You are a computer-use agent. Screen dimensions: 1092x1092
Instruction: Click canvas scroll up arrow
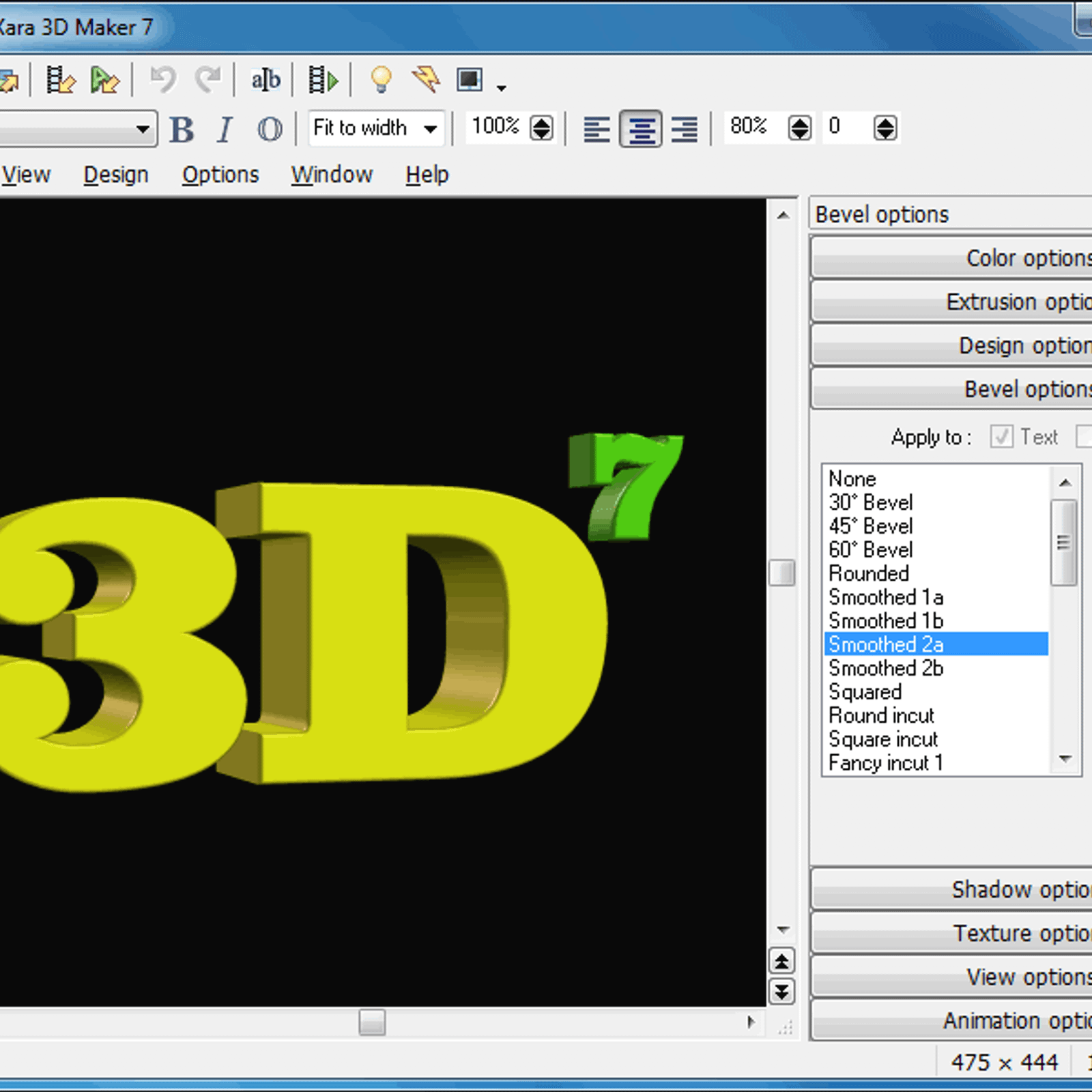coord(783,216)
